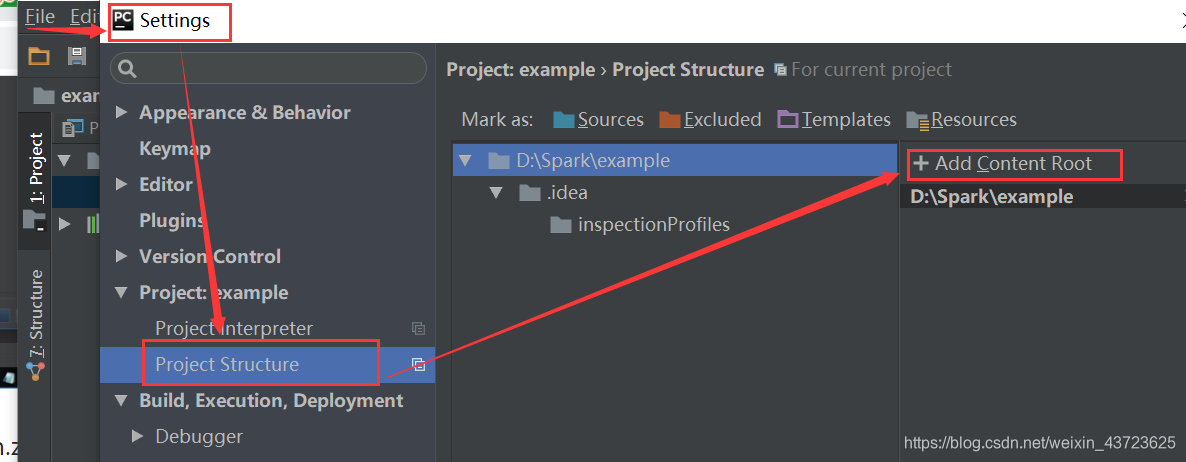Open the 7: Structure tool window tab
Image resolution: width=1186 pixels, height=462 pixels.
(x=35, y=314)
